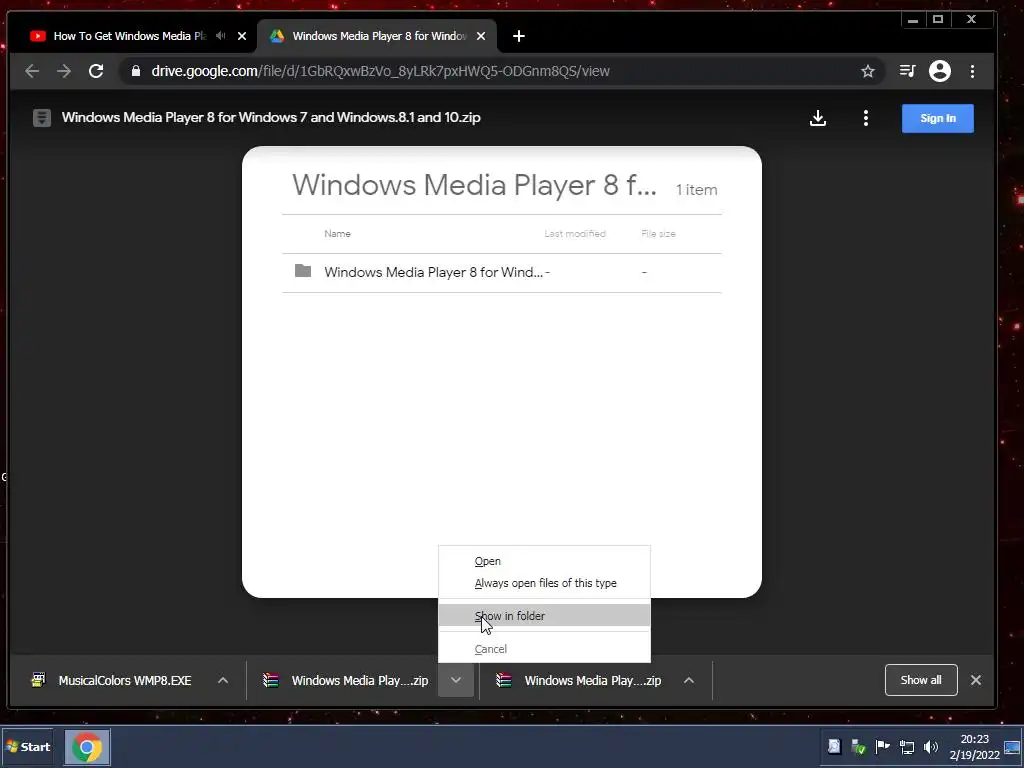Screen dimensions: 1024x768
Task: Sort by the File size column header
Action: 658,234
